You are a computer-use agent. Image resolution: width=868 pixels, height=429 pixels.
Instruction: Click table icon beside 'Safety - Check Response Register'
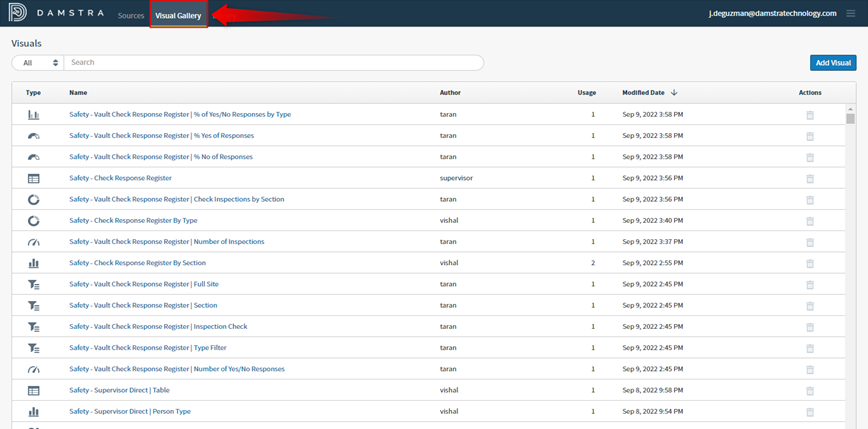[x=33, y=178]
